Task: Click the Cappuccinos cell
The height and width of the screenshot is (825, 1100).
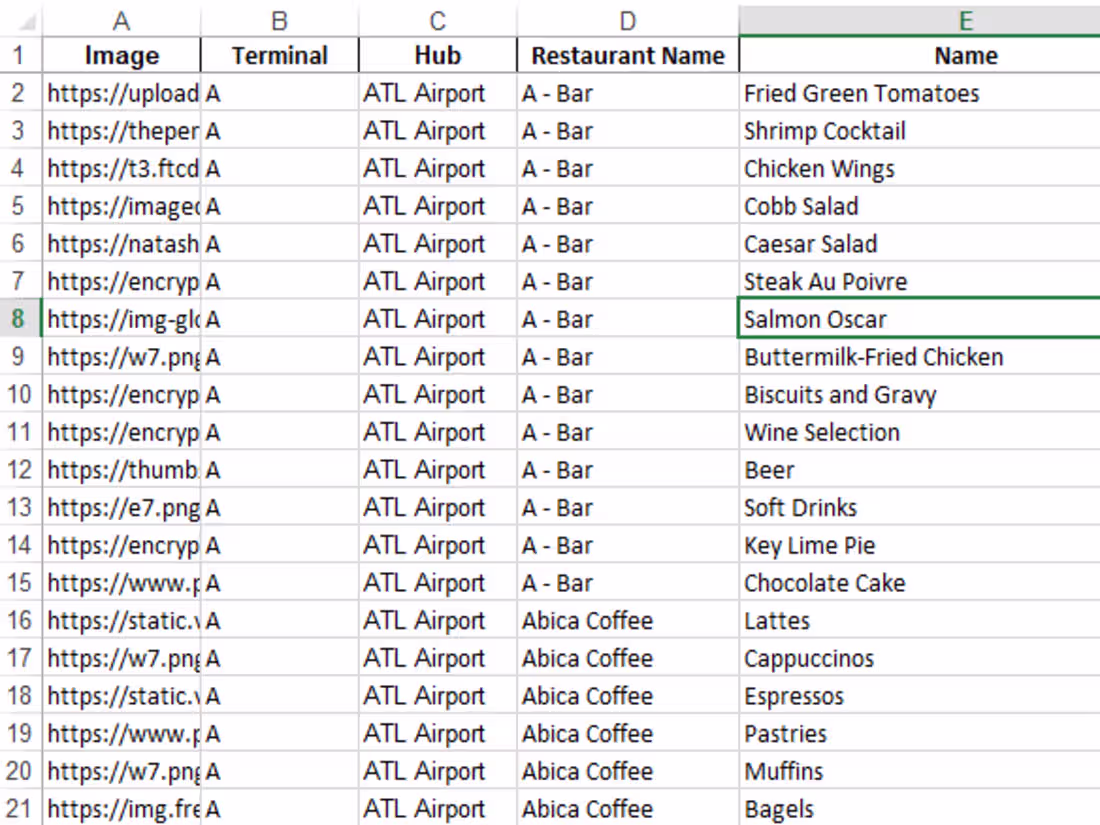Action: click(x=808, y=658)
